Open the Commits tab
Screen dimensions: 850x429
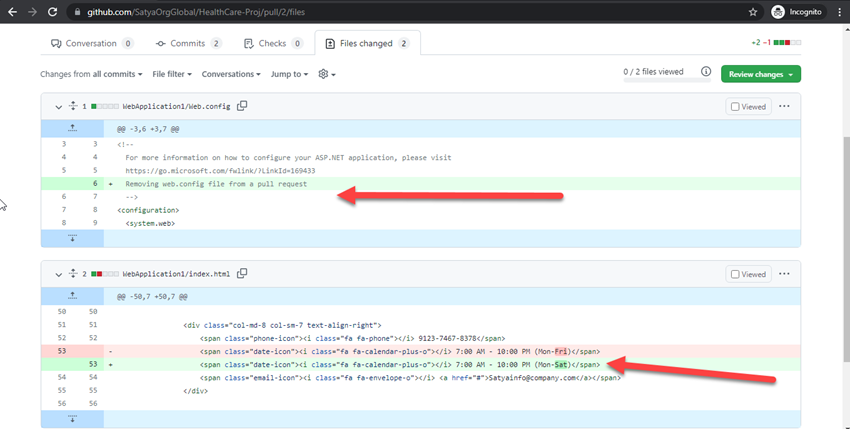188,43
